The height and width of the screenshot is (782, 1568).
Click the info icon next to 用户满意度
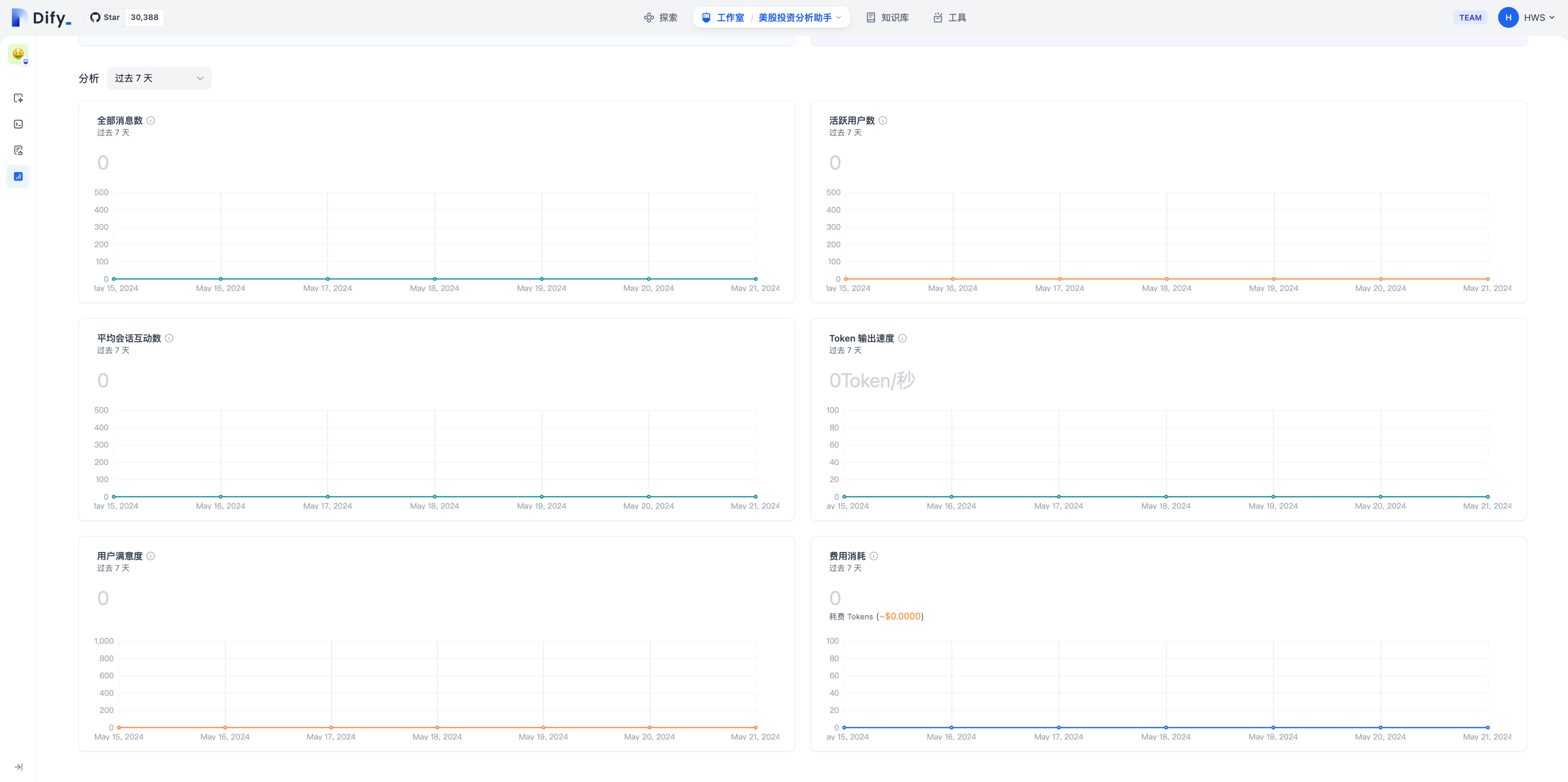[151, 556]
